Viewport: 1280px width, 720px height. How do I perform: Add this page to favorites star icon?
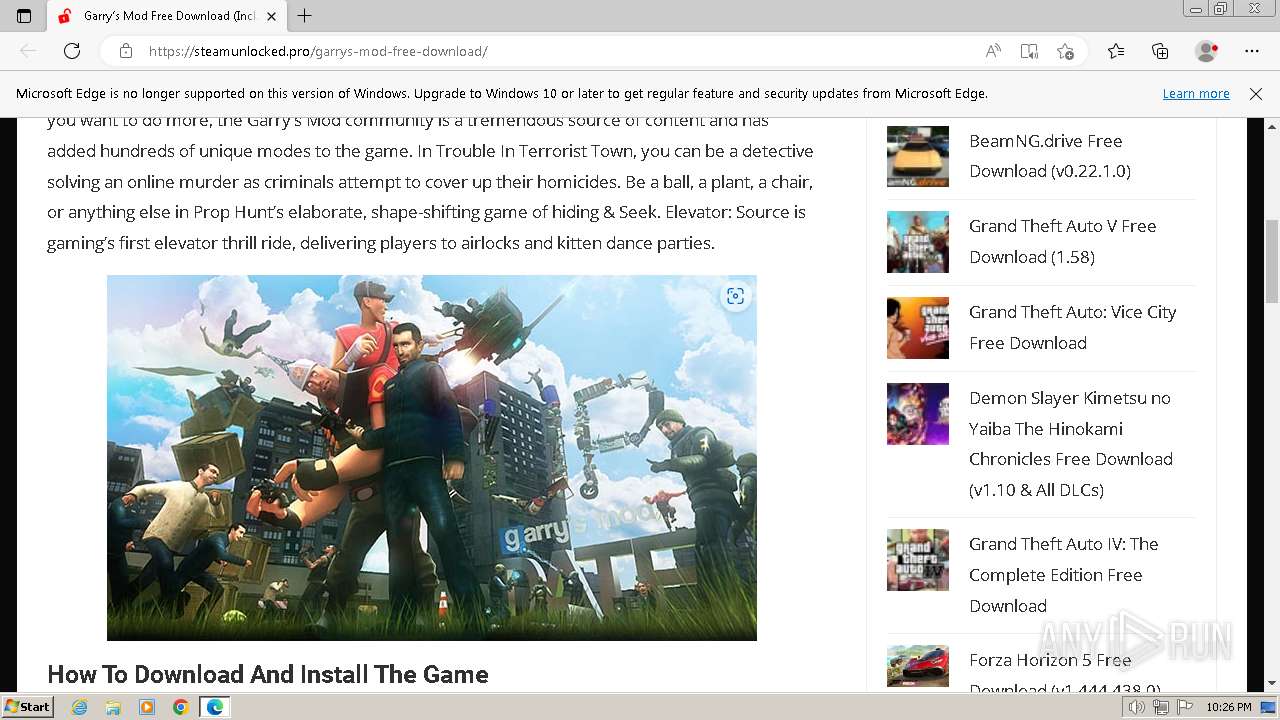[x=1065, y=51]
